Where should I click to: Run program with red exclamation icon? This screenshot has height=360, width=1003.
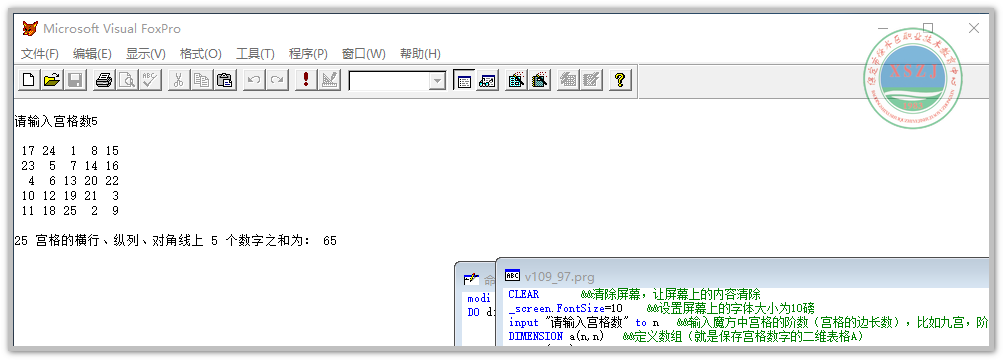click(x=306, y=80)
